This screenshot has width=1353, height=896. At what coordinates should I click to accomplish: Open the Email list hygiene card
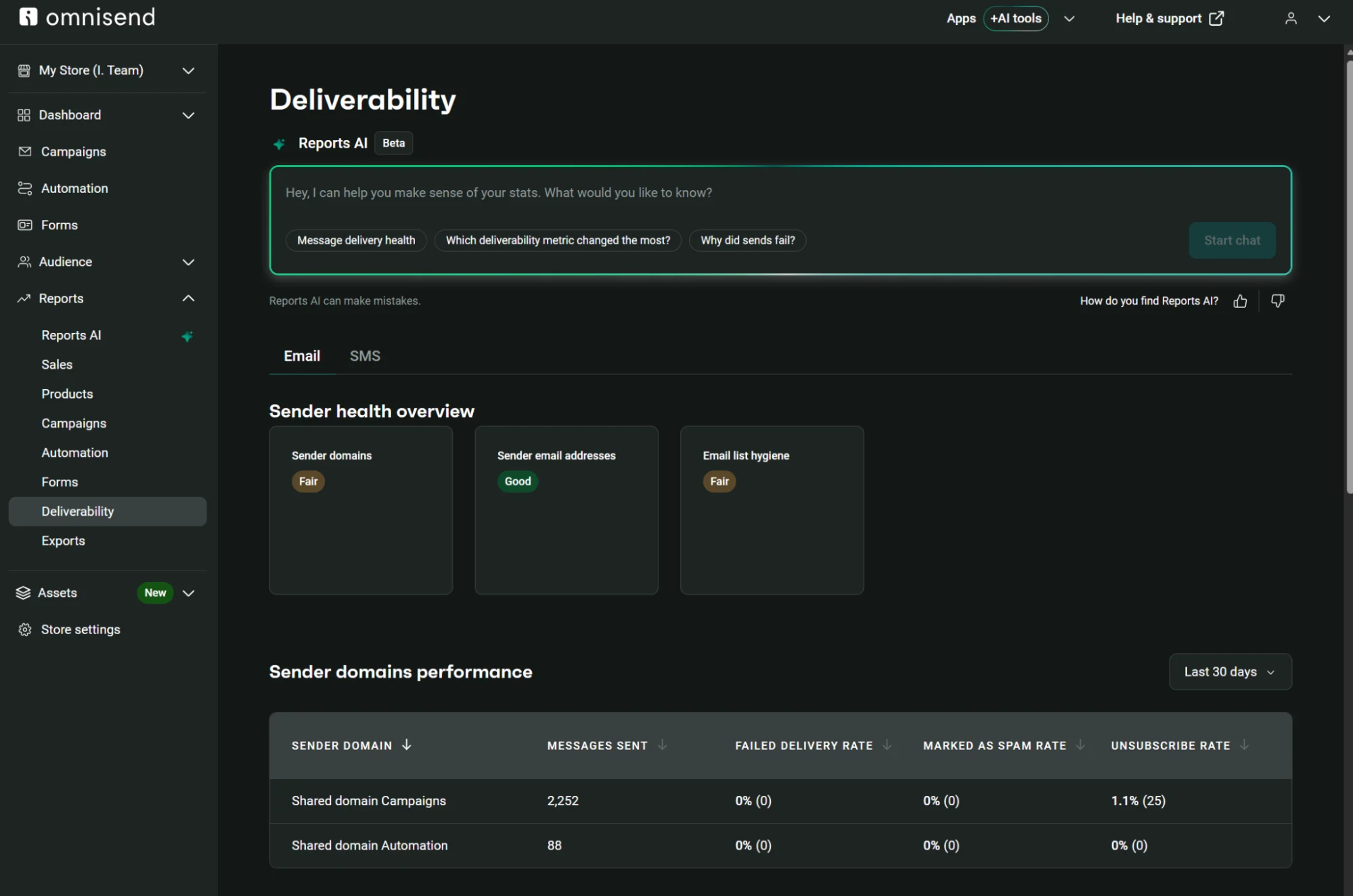click(x=772, y=510)
